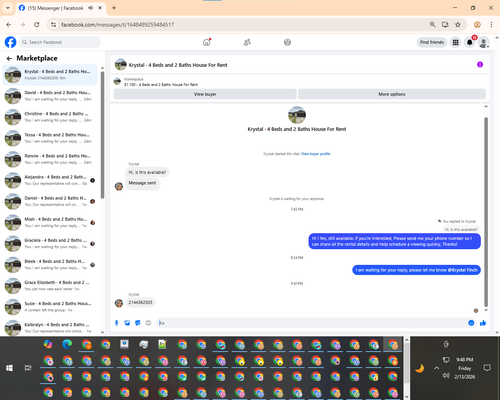This screenshot has width=500, height=400.
Task: Open the View buyer profile link
Action: [x=316, y=154]
